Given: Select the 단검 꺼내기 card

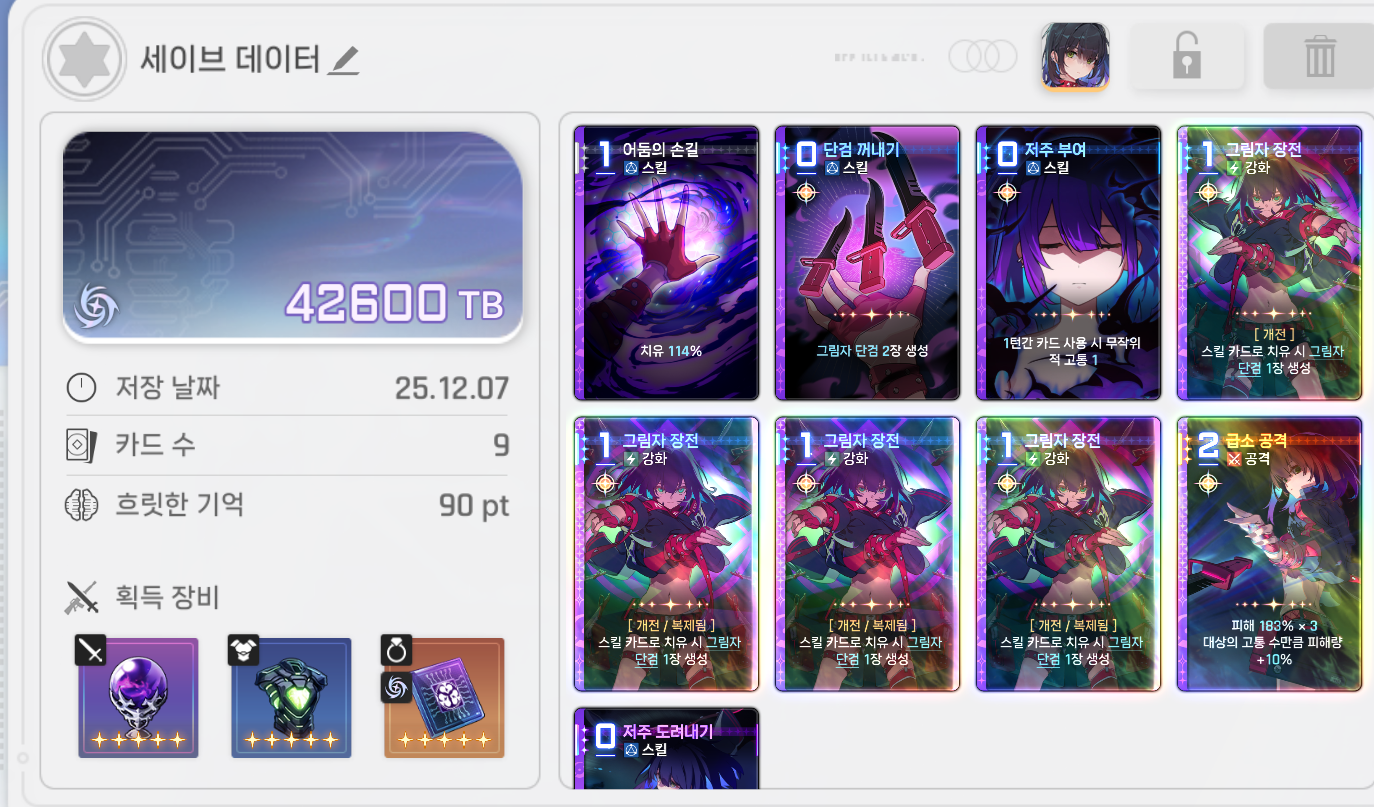Looking at the screenshot, I should point(867,262).
